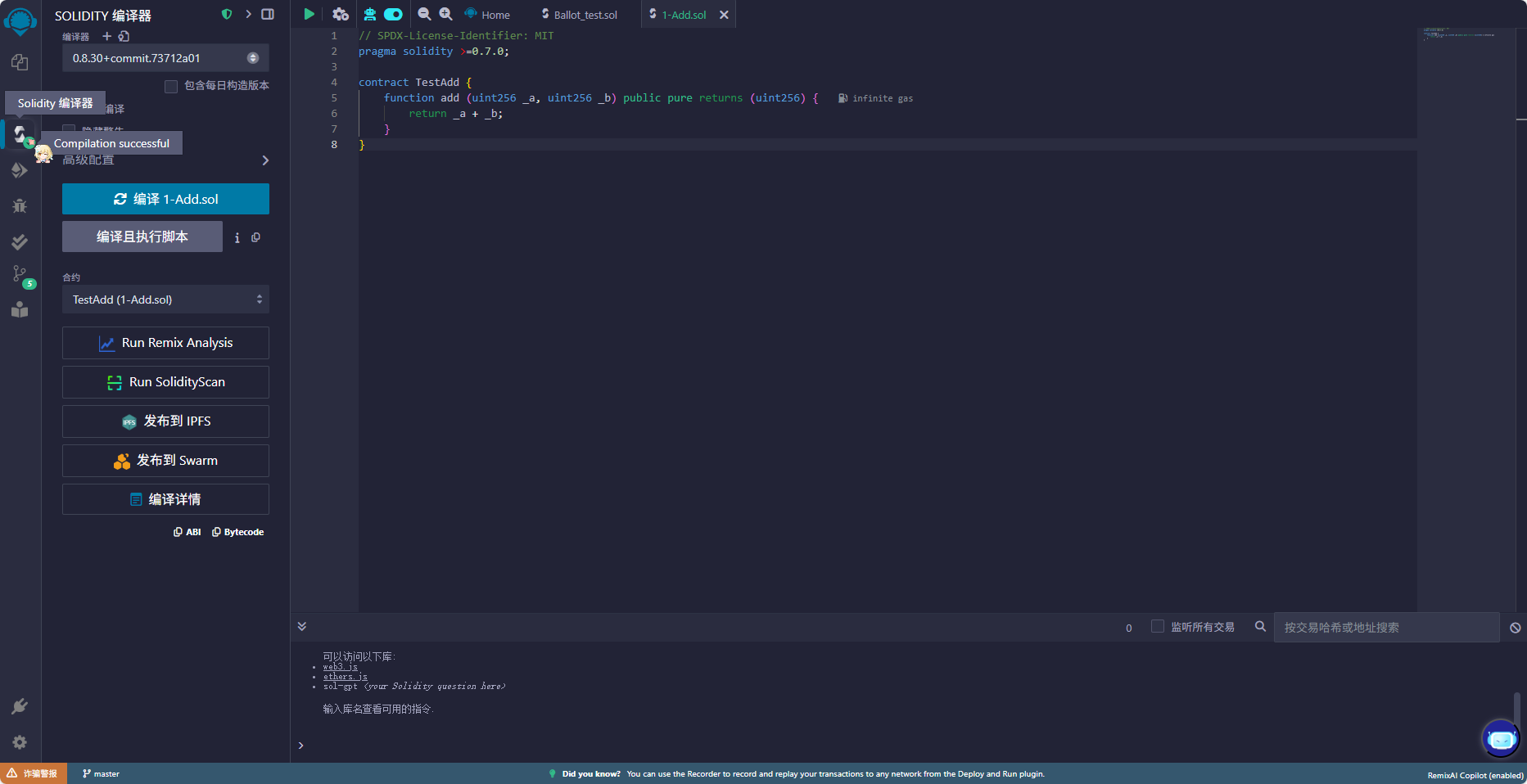Open the Debugger bug icon in sidebar
This screenshot has width=1527, height=784.
(20, 206)
